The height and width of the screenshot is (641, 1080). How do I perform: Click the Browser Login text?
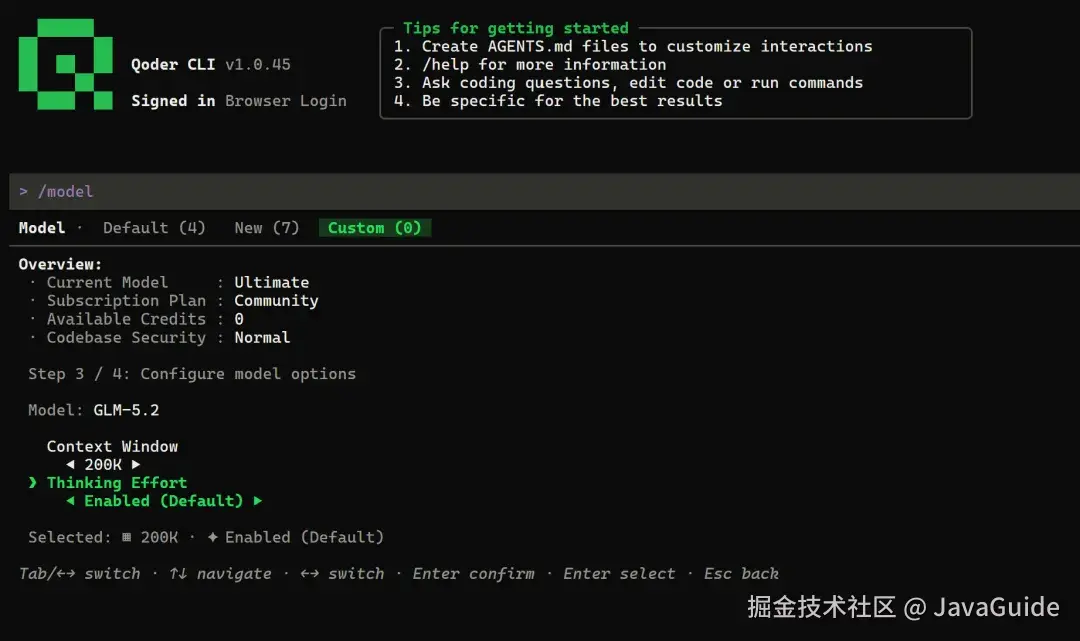click(285, 101)
